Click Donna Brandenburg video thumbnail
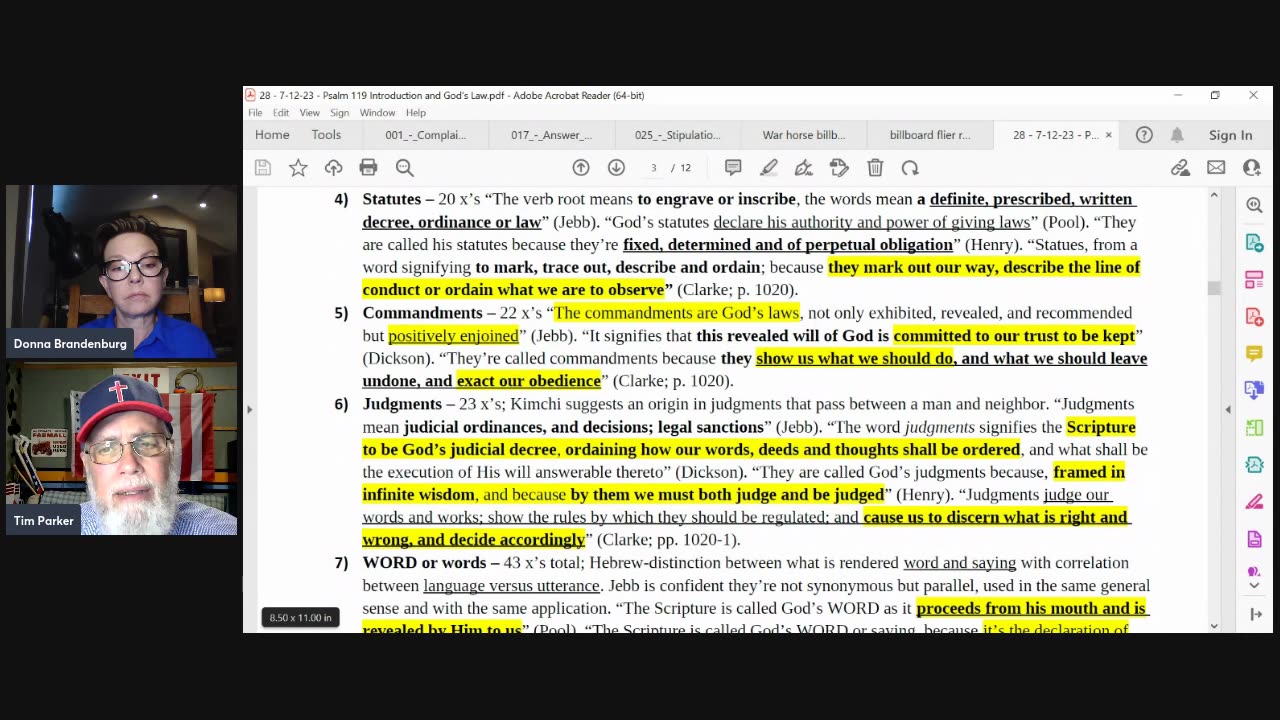This screenshot has width=1280, height=720. point(121,271)
